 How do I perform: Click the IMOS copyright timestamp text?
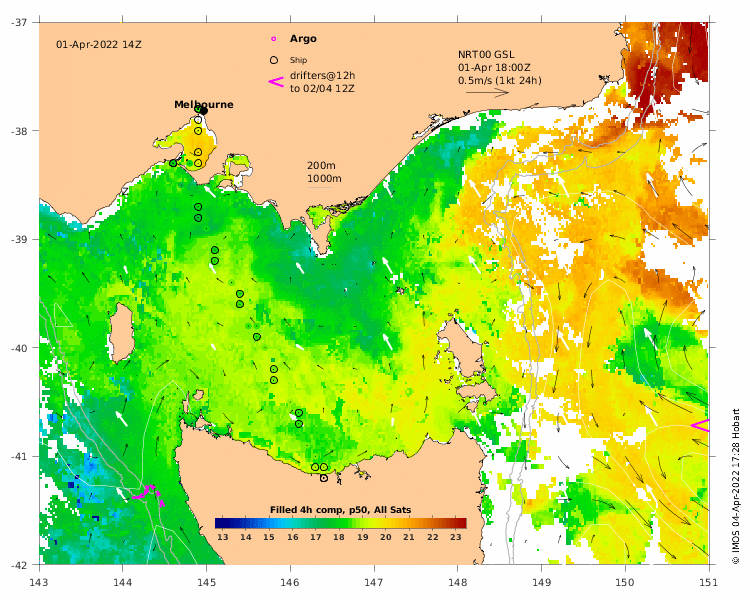(736, 486)
